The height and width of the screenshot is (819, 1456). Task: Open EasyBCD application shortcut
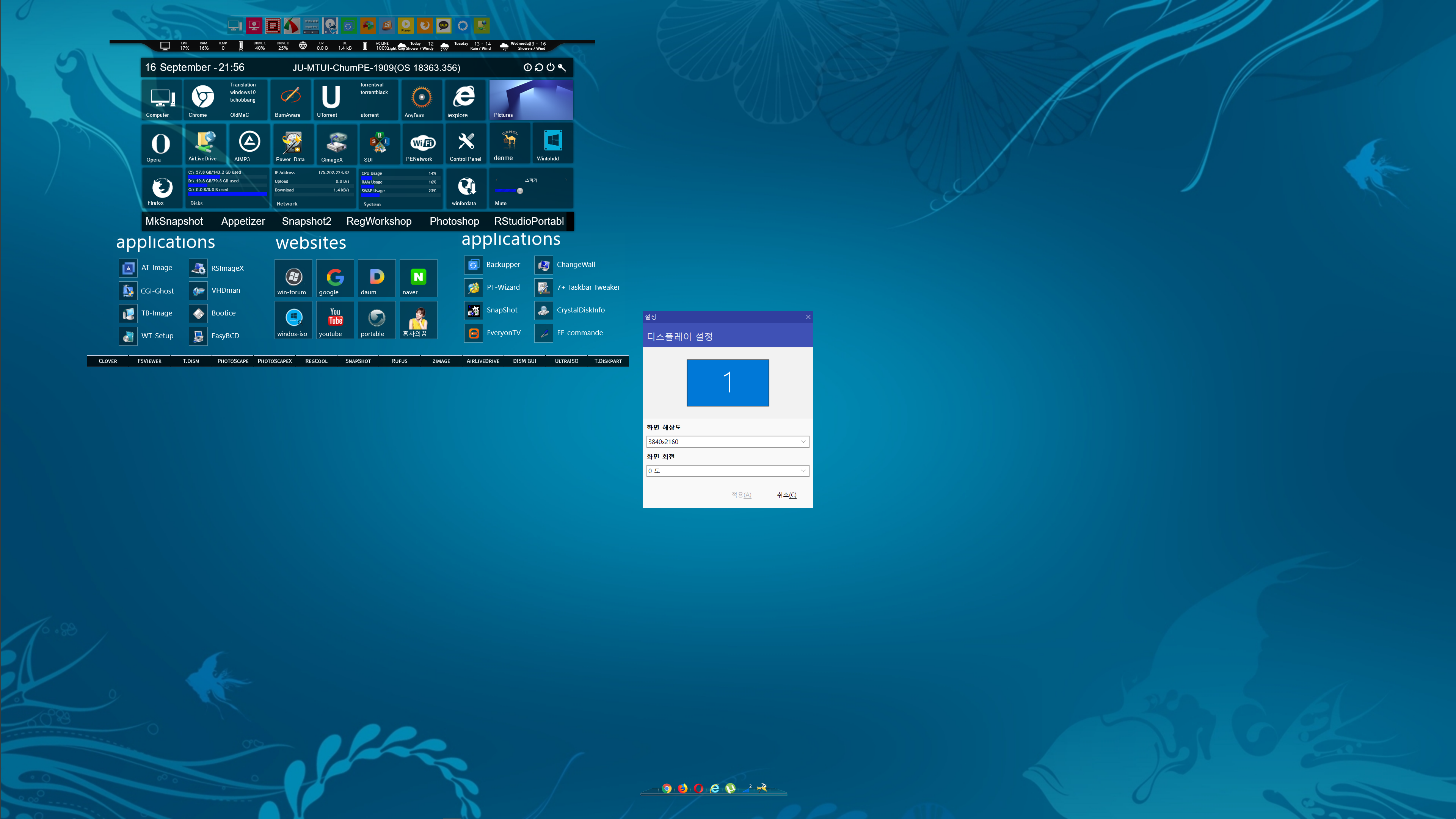[214, 336]
